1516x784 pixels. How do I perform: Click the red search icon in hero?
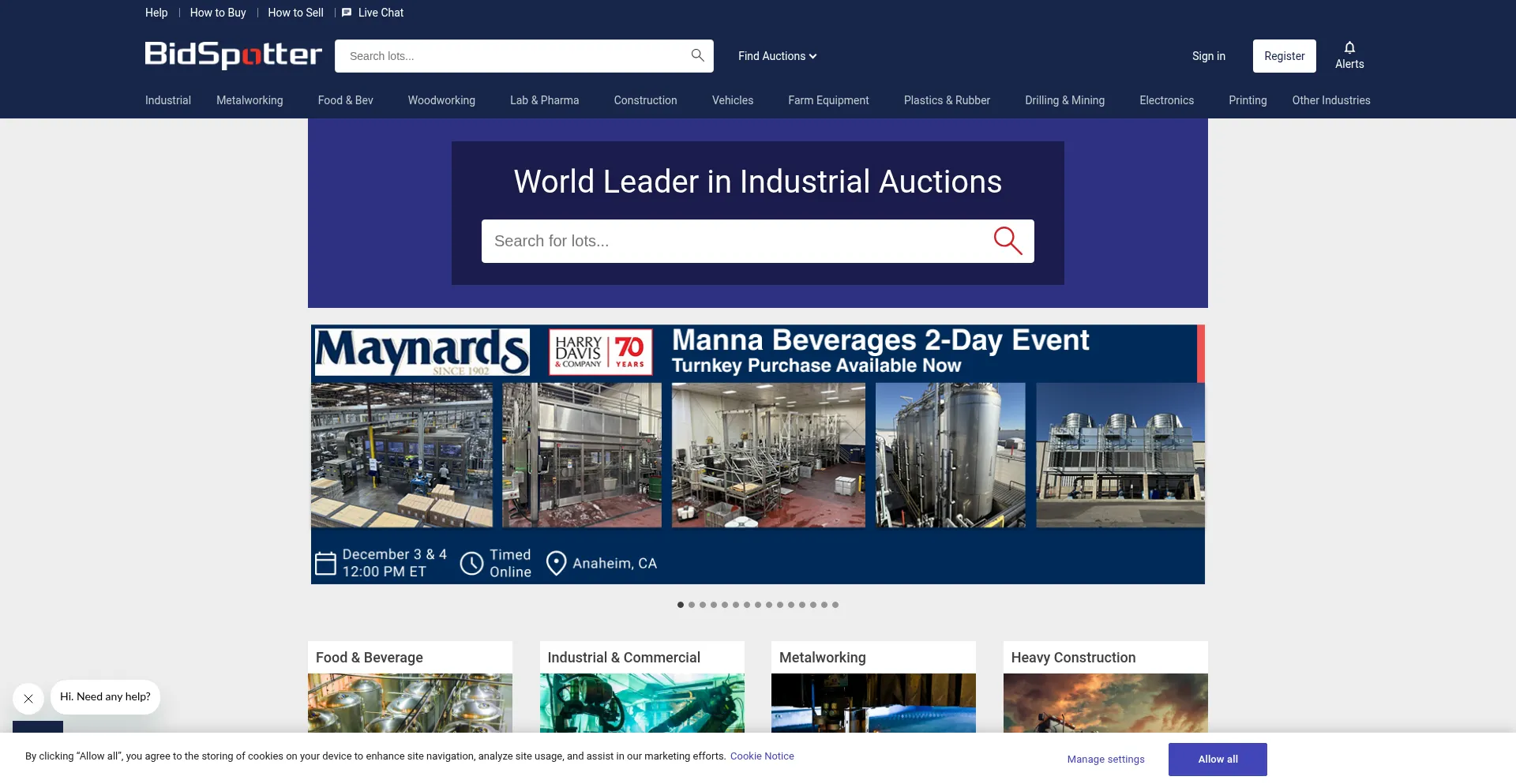1008,241
